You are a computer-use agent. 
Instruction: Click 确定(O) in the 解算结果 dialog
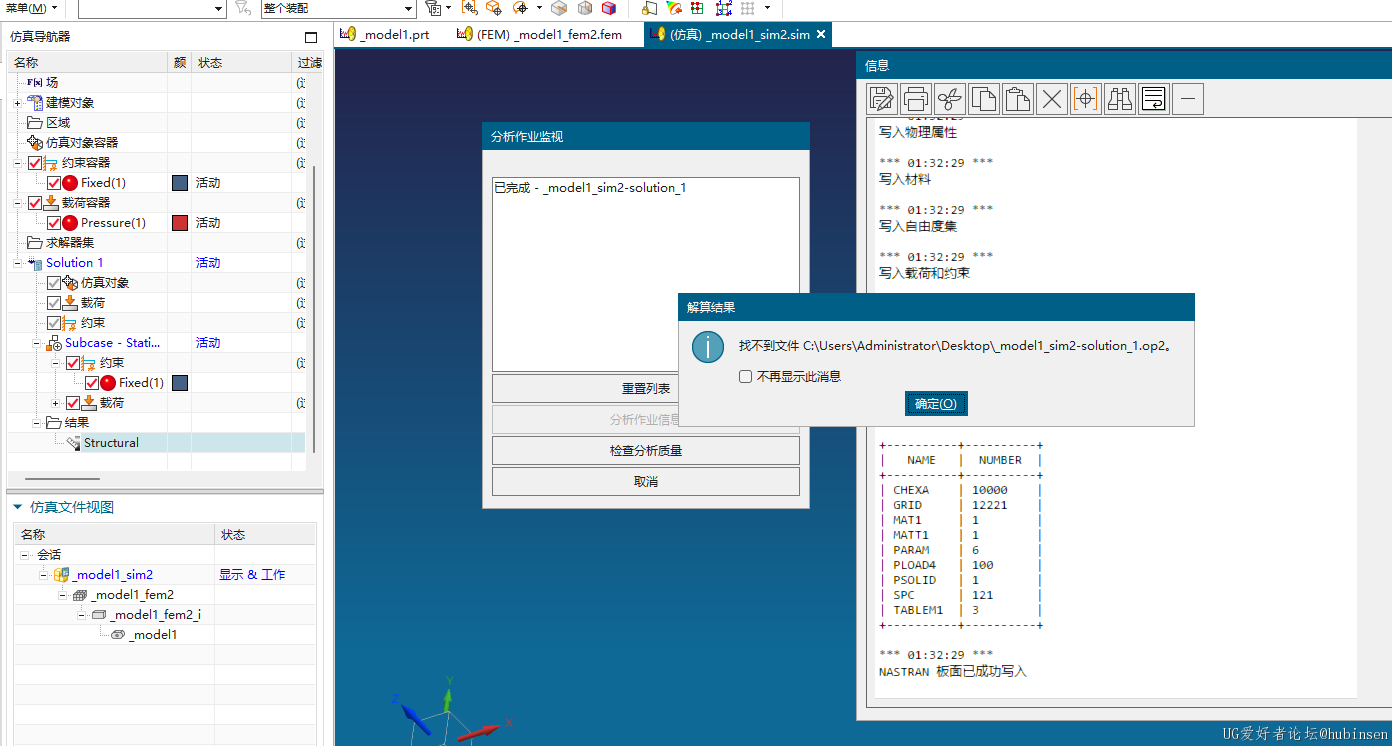(x=936, y=404)
